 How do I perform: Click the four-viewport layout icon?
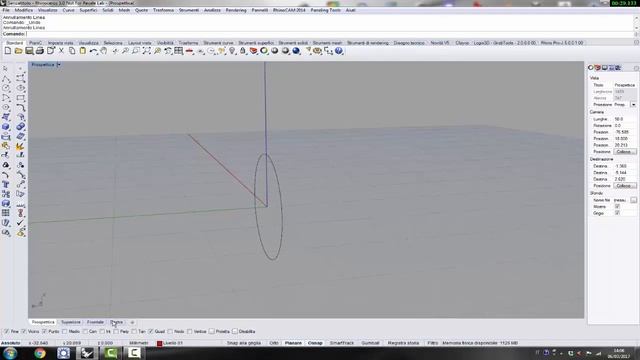[179, 51]
